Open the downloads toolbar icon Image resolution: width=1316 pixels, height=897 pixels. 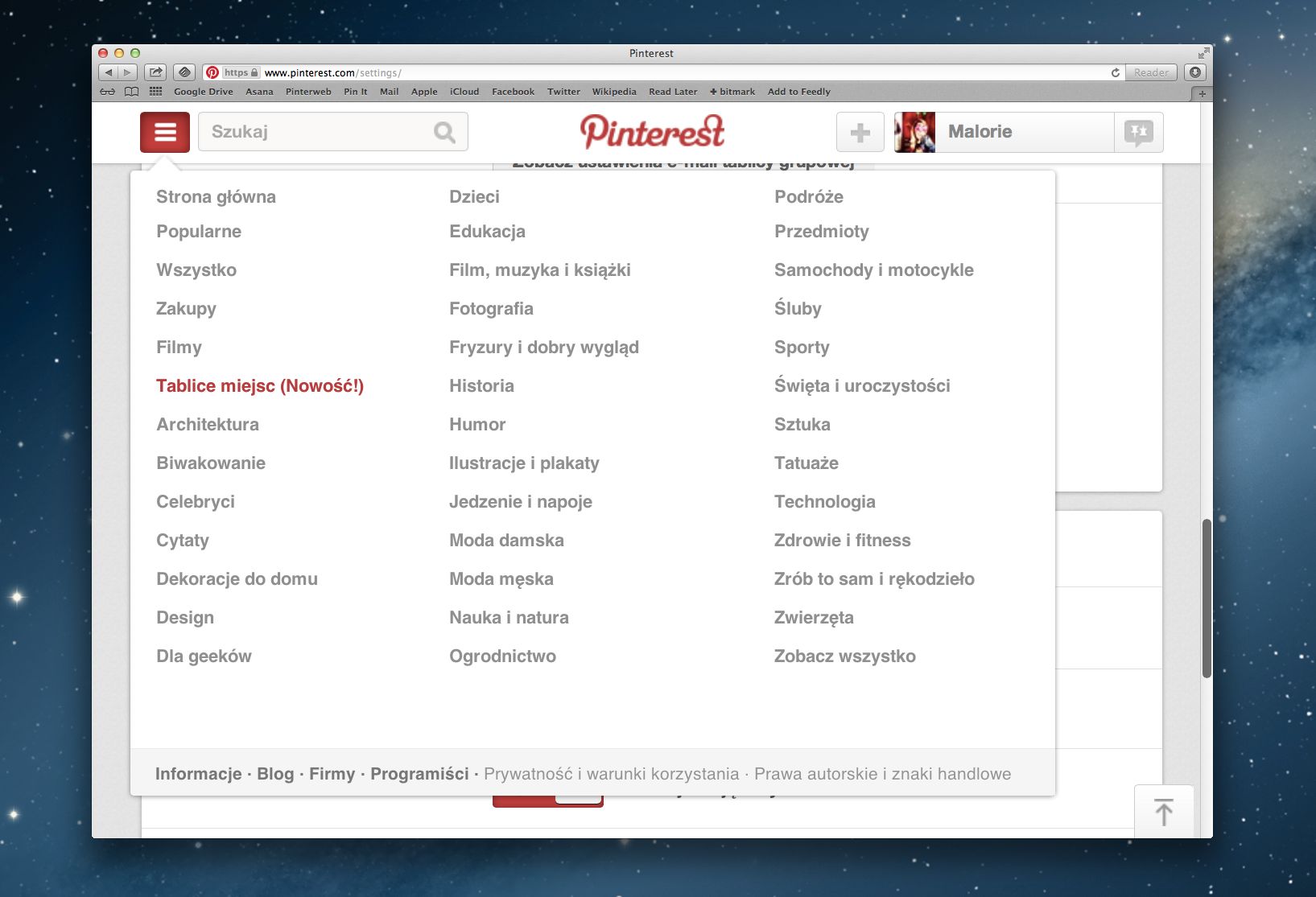1195,72
